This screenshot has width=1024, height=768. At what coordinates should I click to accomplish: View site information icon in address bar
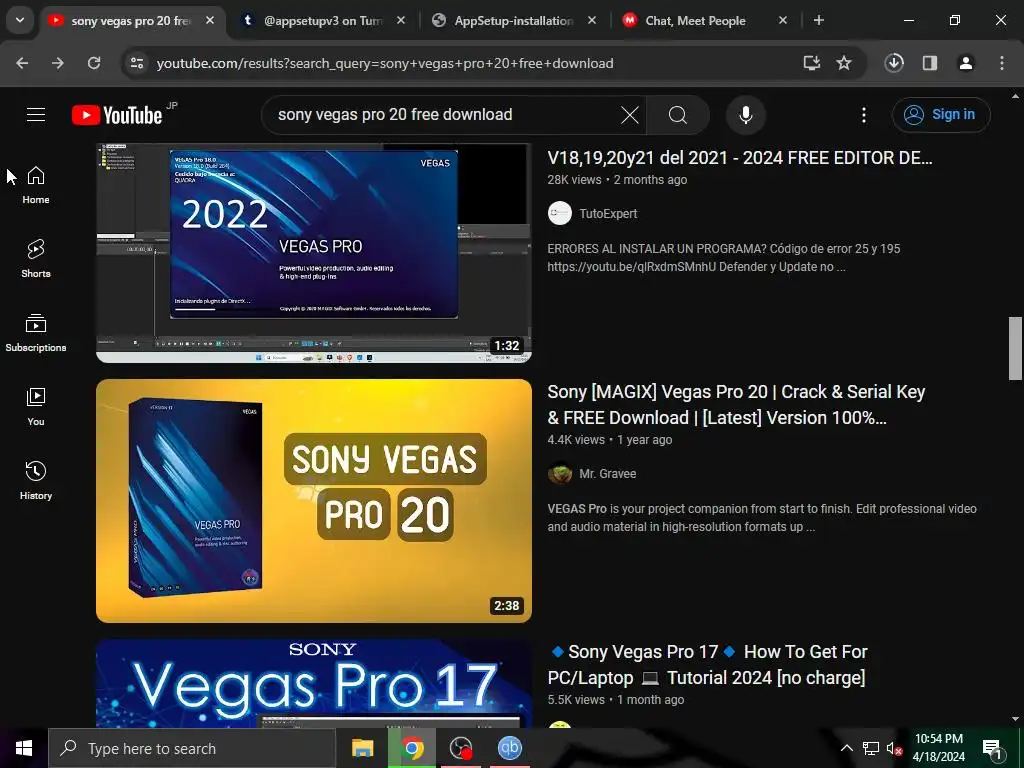point(137,63)
